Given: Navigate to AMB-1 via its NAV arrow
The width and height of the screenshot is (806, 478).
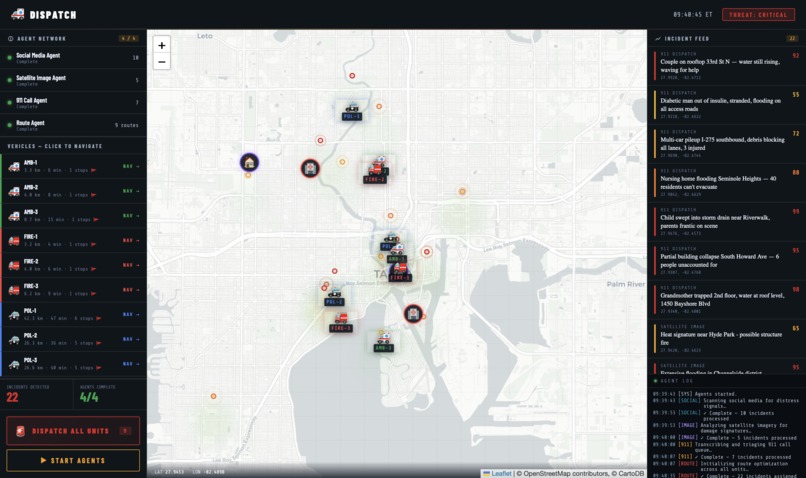Looking at the screenshot, I should 131,166.
